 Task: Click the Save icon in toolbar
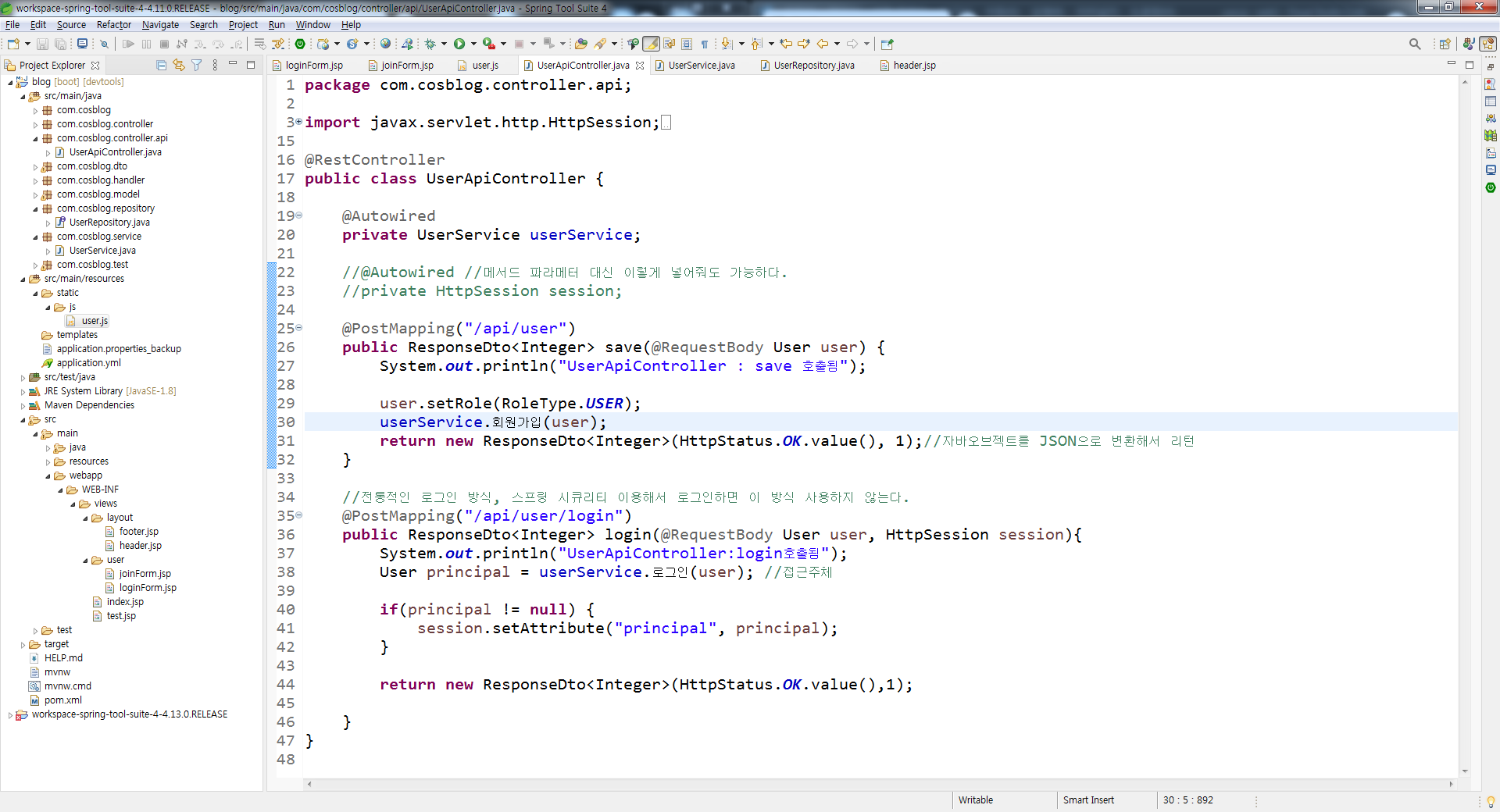pyautogui.click(x=43, y=44)
